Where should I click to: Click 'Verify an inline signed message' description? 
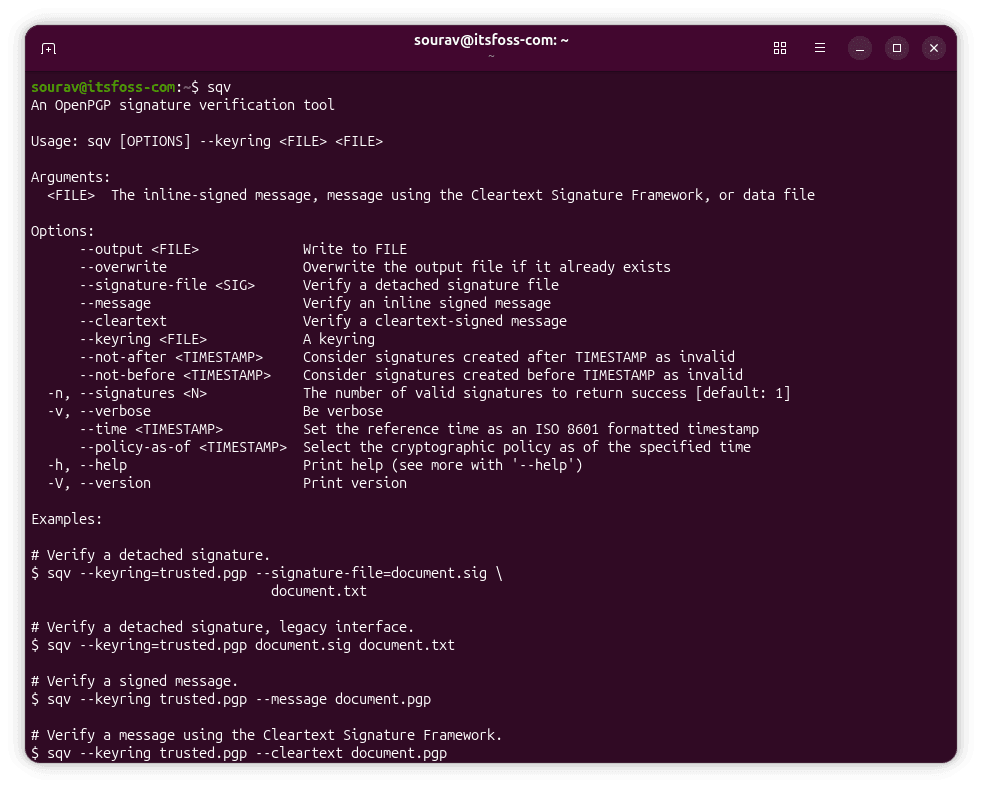[x=427, y=303]
